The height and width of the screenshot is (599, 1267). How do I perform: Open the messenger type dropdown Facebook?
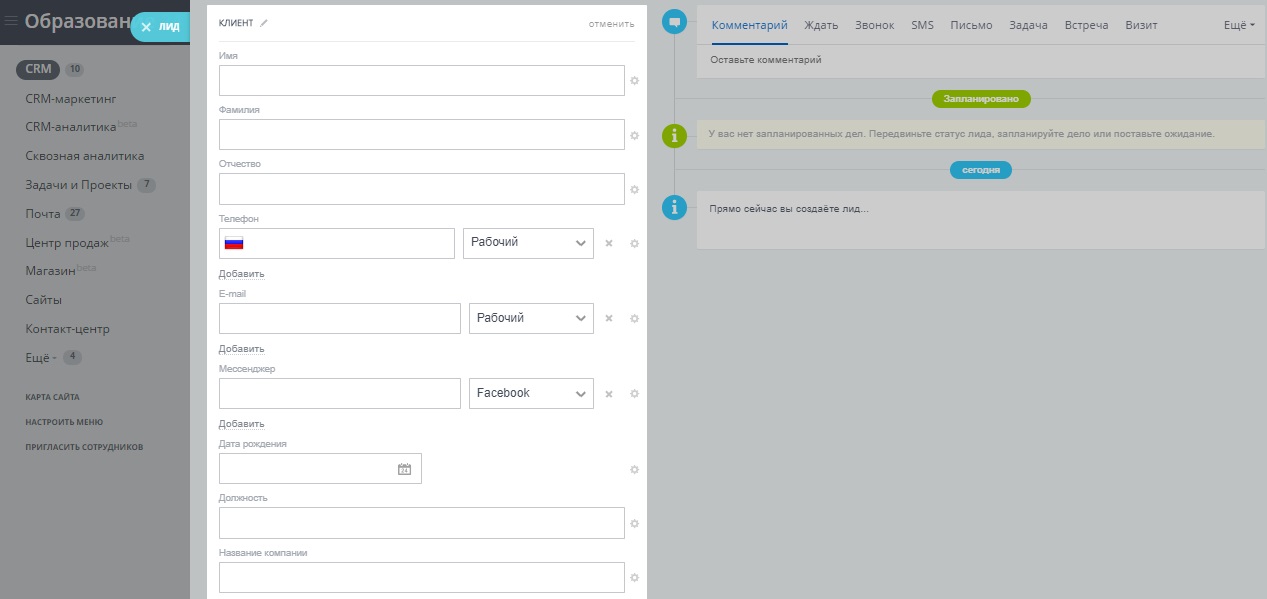point(531,393)
